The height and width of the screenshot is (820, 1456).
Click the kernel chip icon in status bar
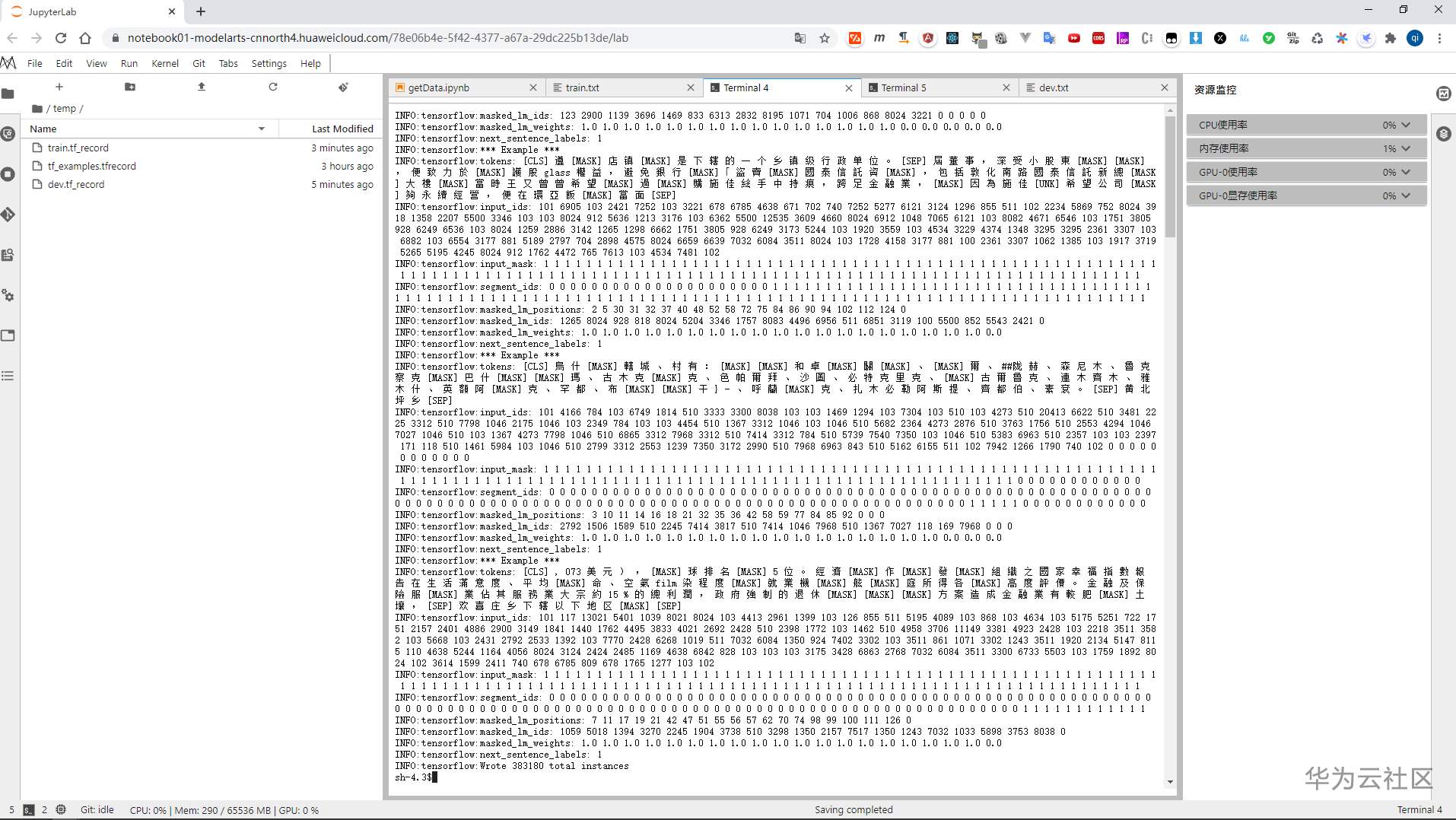[61, 810]
